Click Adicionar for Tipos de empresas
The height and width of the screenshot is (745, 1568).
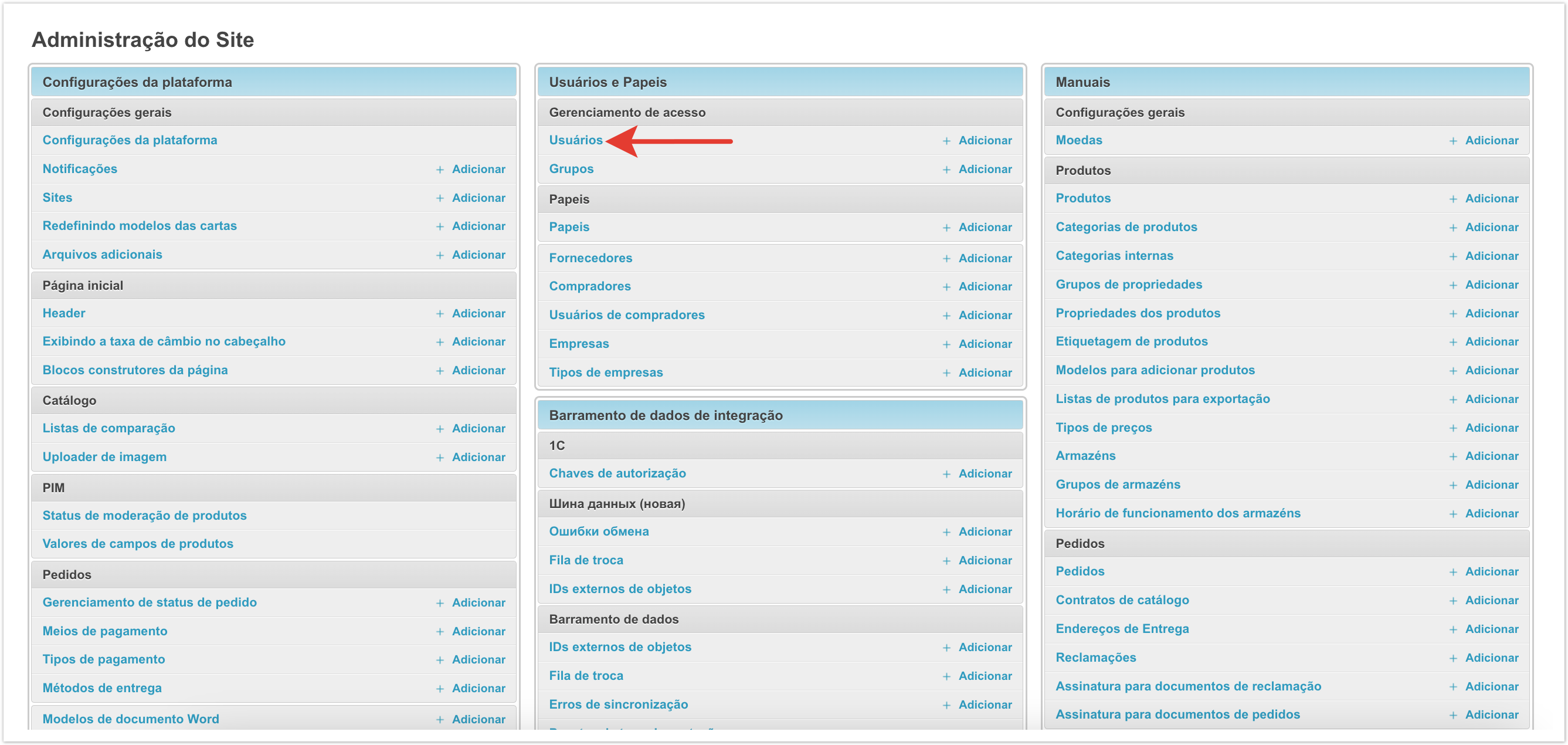985,373
